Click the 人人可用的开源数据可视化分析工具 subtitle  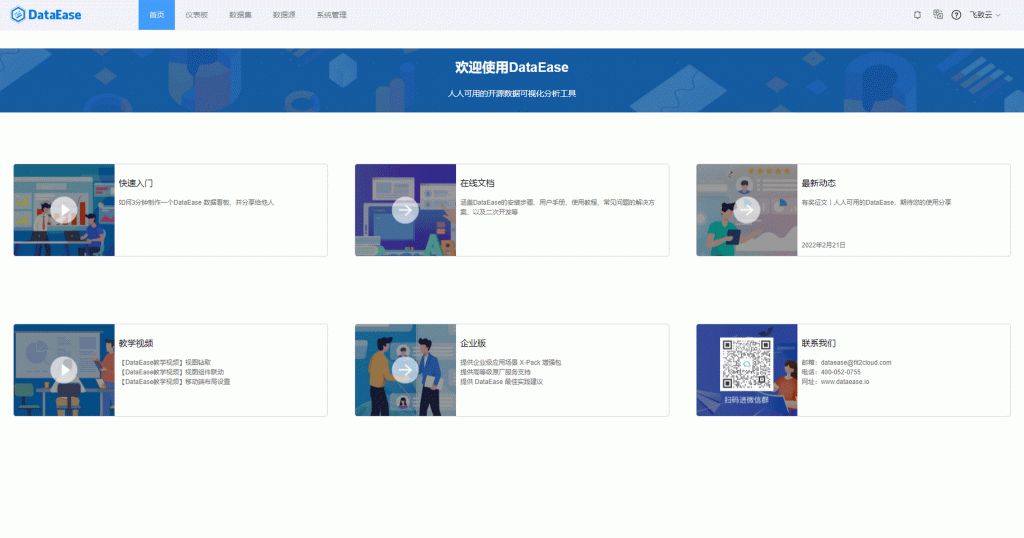pyautogui.click(x=511, y=93)
